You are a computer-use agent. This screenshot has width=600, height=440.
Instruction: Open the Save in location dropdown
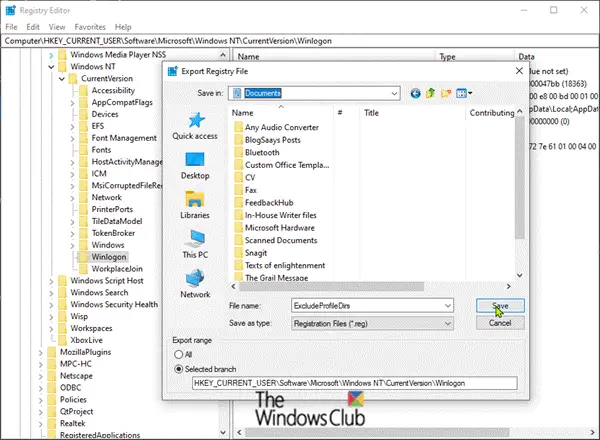click(x=394, y=93)
